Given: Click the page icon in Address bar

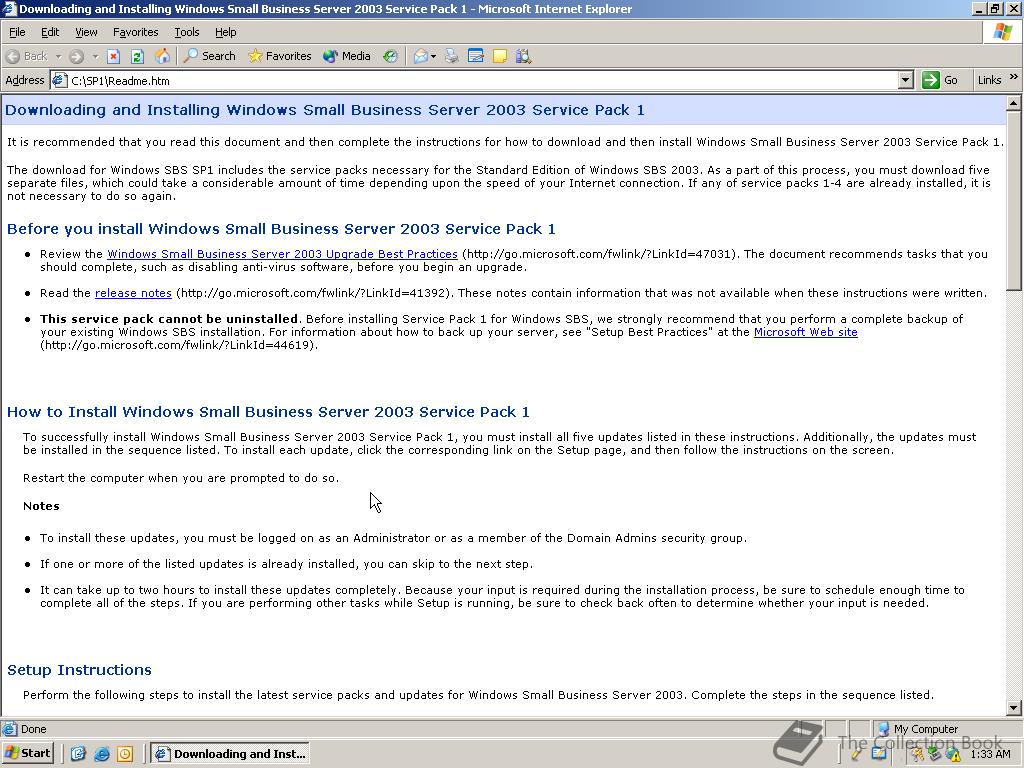Looking at the screenshot, I should pos(59,80).
